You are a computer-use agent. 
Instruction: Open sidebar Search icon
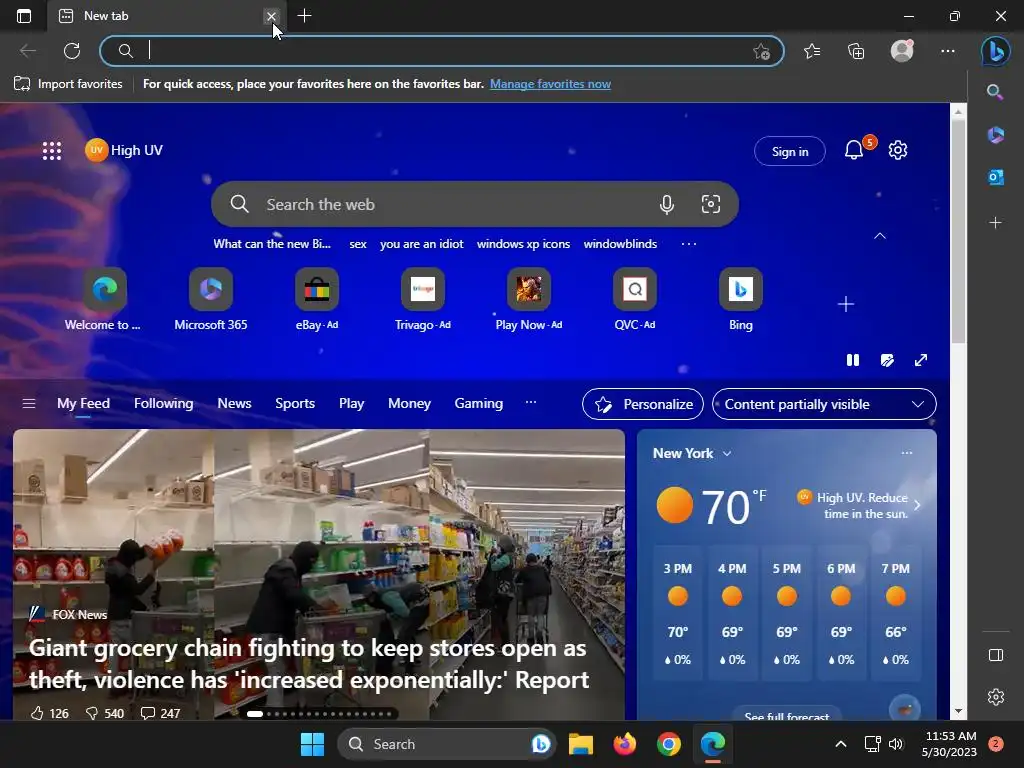995,92
